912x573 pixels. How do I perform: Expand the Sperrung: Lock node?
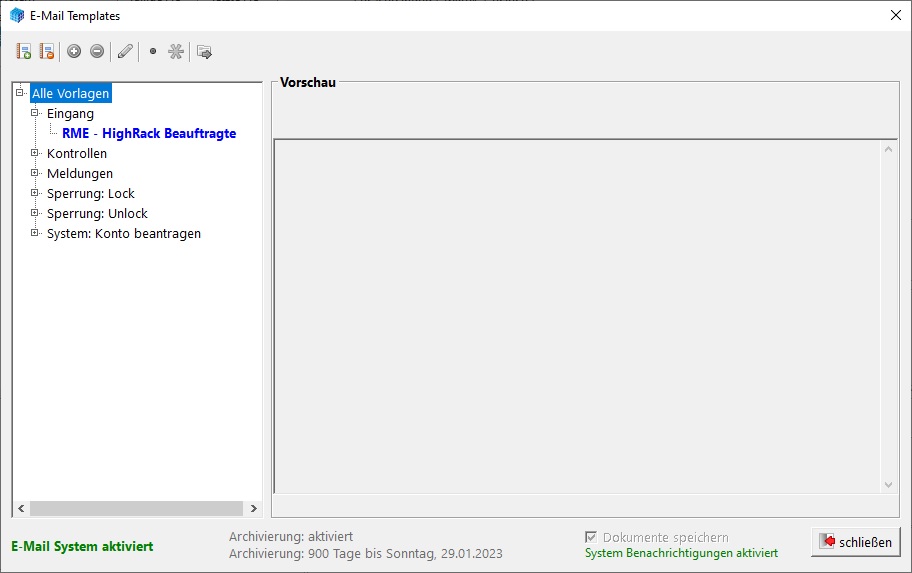pos(35,193)
